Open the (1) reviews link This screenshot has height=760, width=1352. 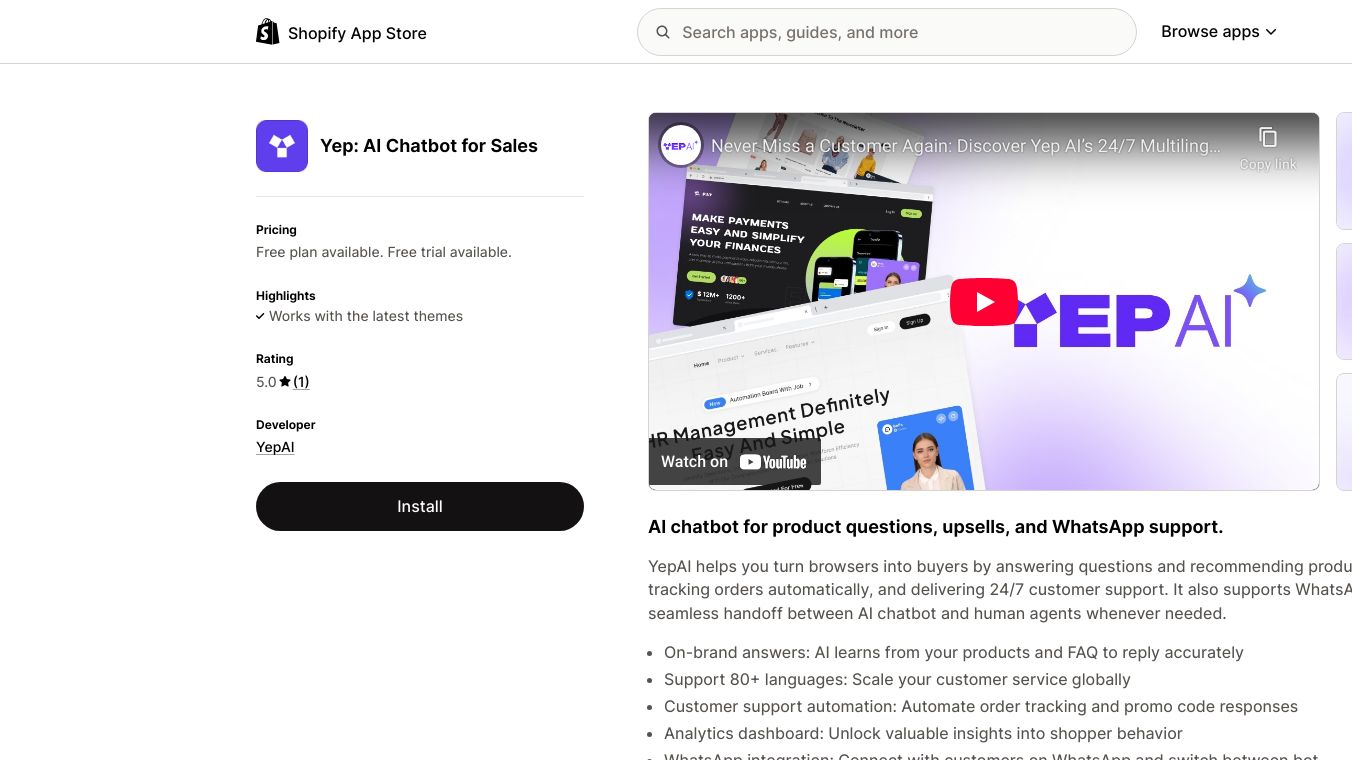(301, 382)
